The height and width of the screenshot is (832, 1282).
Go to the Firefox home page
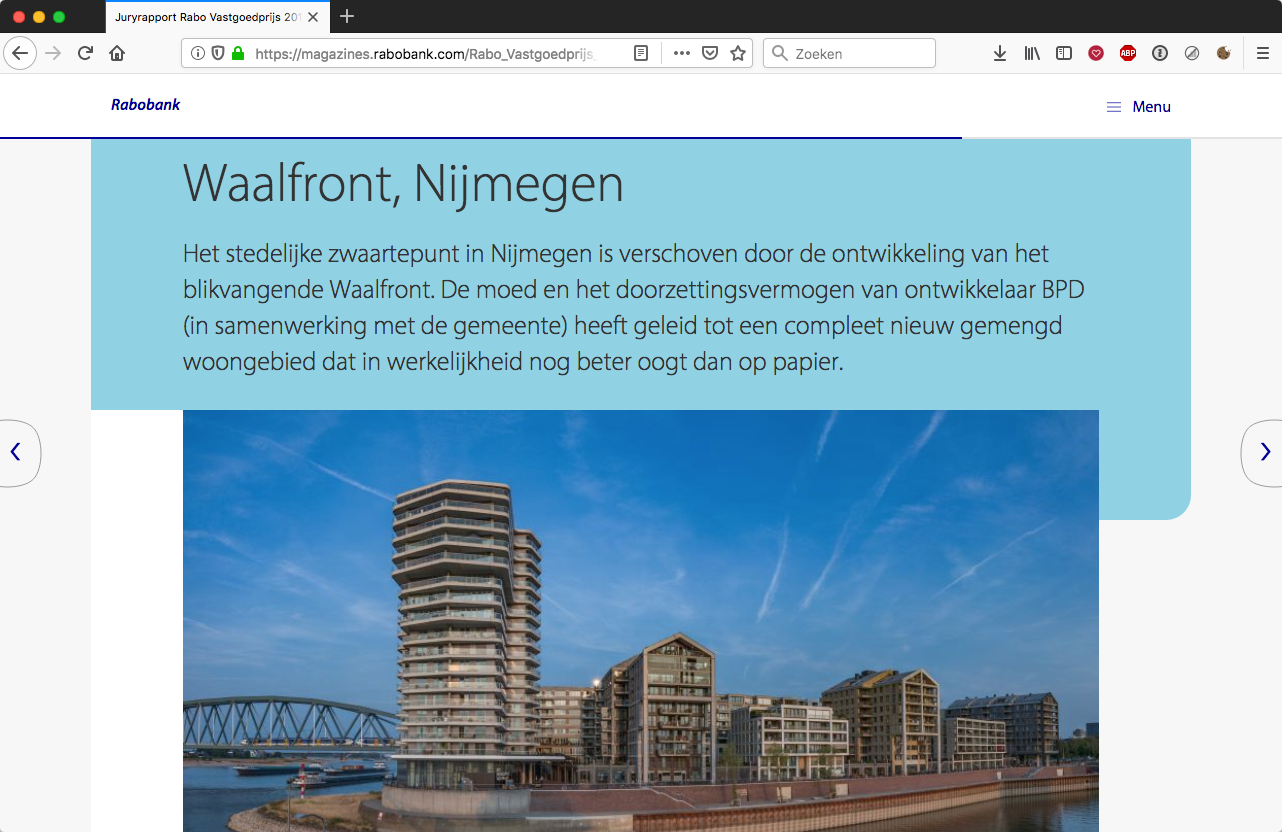117,53
